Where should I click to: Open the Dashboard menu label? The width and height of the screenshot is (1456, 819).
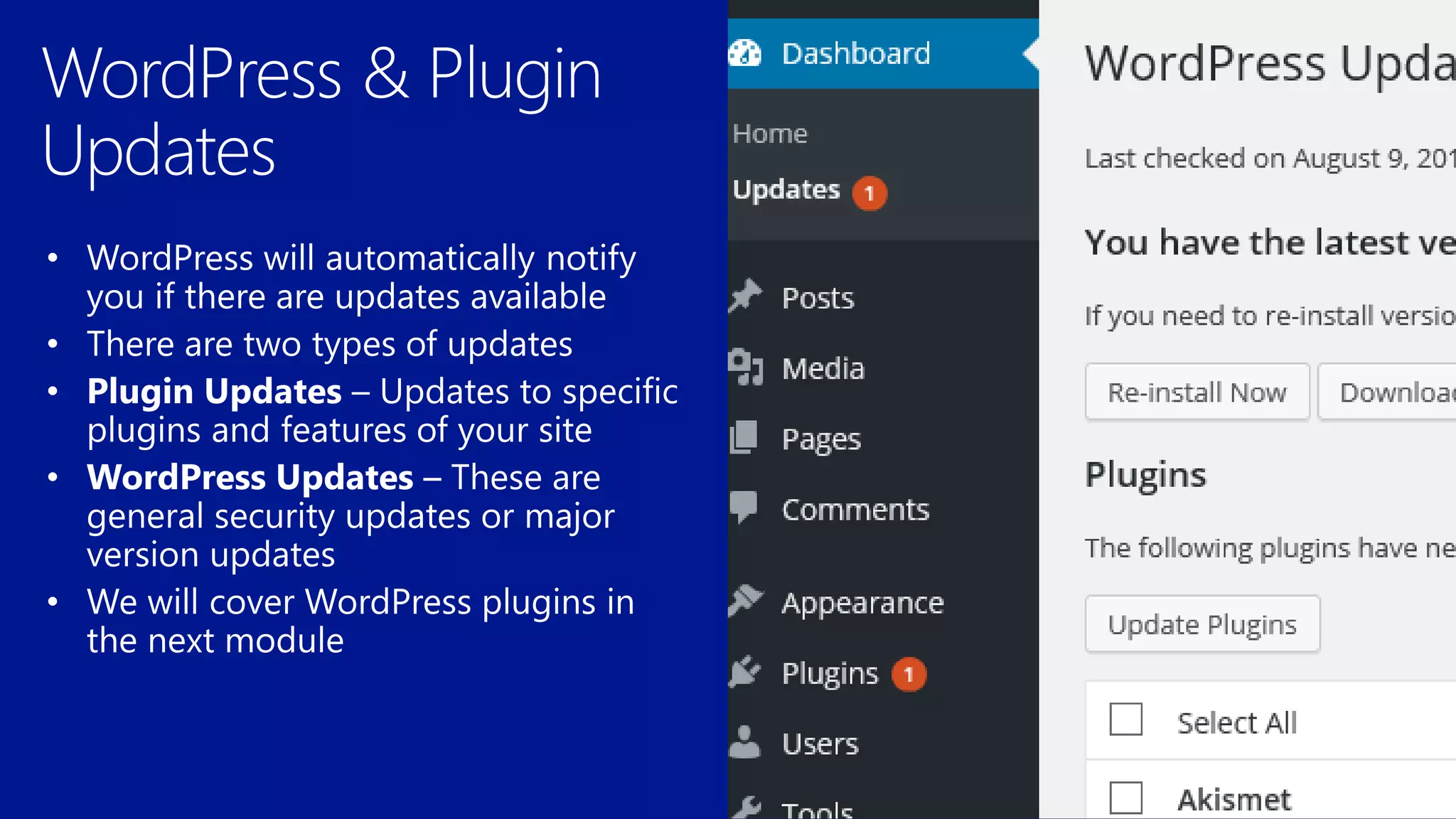click(x=856, y=53)
